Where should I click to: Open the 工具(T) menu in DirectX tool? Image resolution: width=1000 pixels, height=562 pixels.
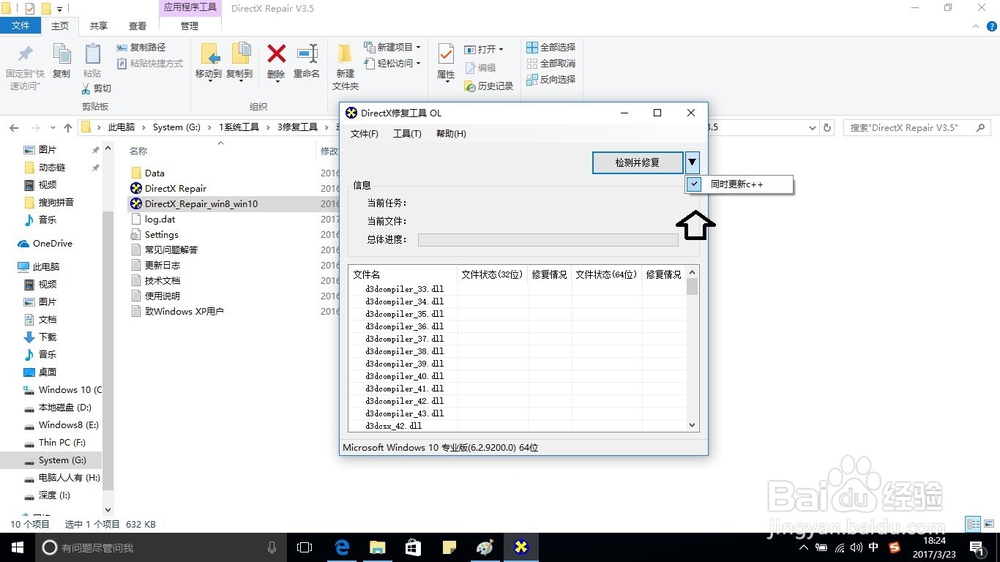(407, 133)
